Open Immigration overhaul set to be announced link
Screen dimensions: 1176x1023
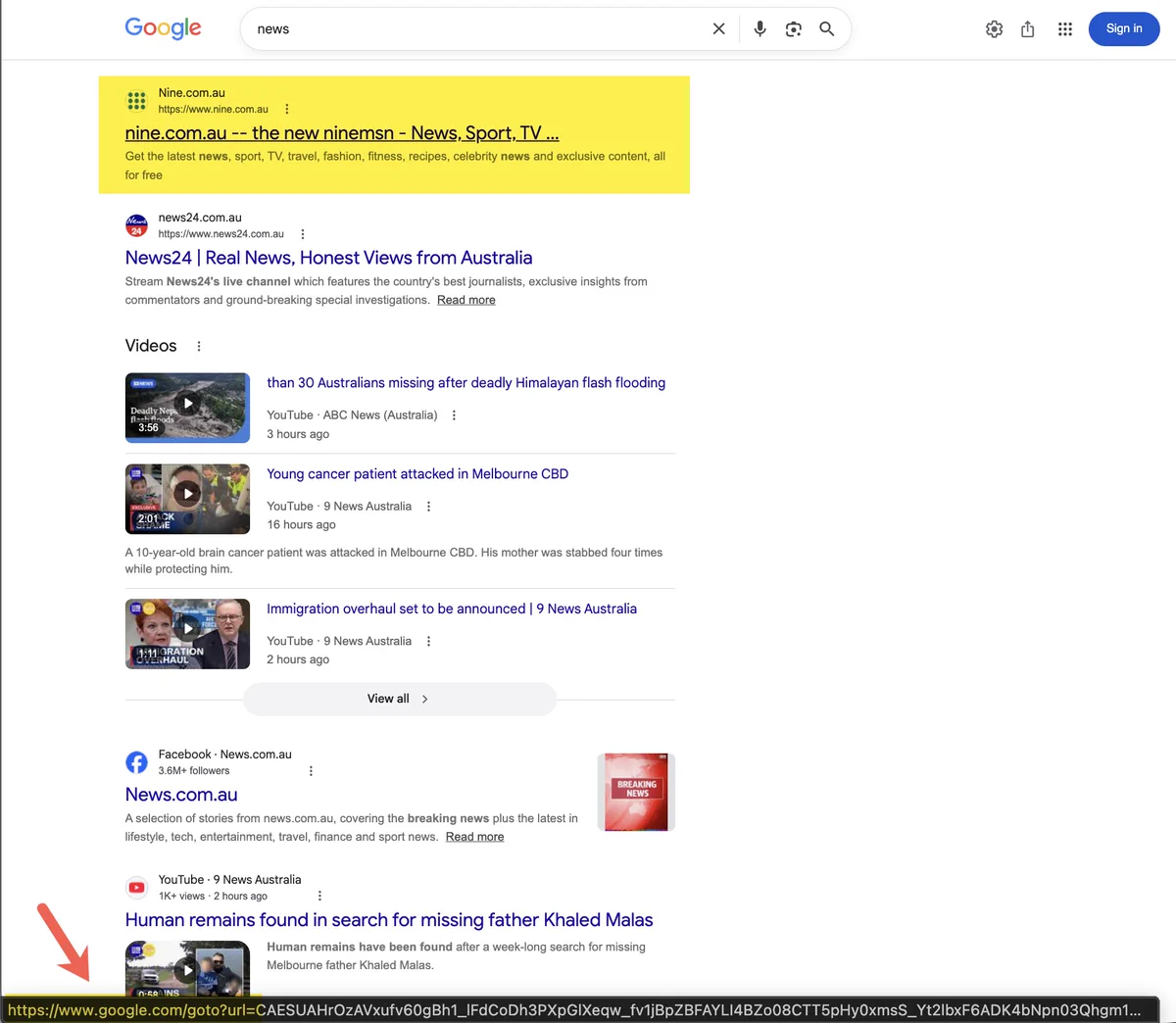[452, 609]
